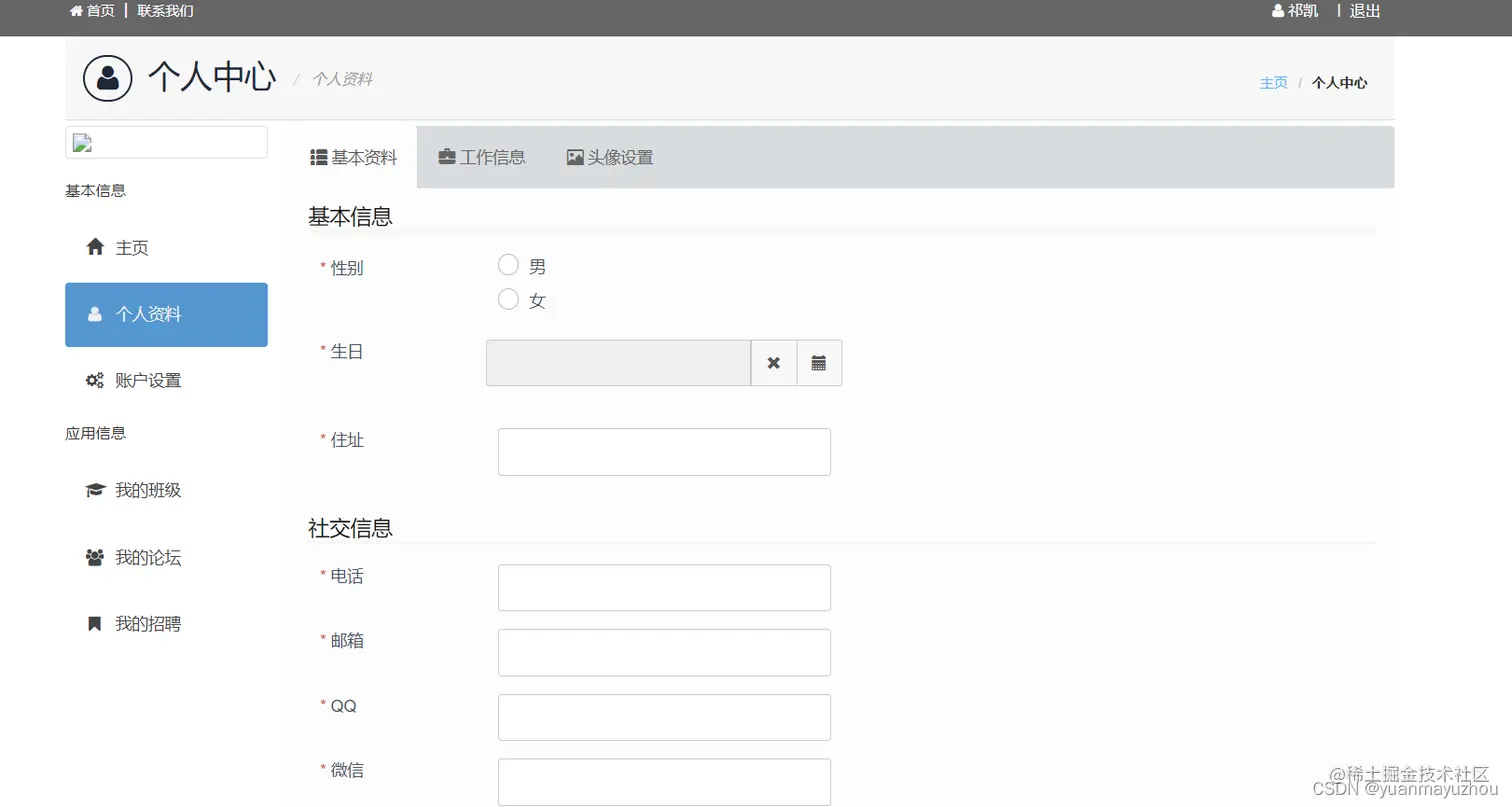Click the 电话 field label

point(347,576)
